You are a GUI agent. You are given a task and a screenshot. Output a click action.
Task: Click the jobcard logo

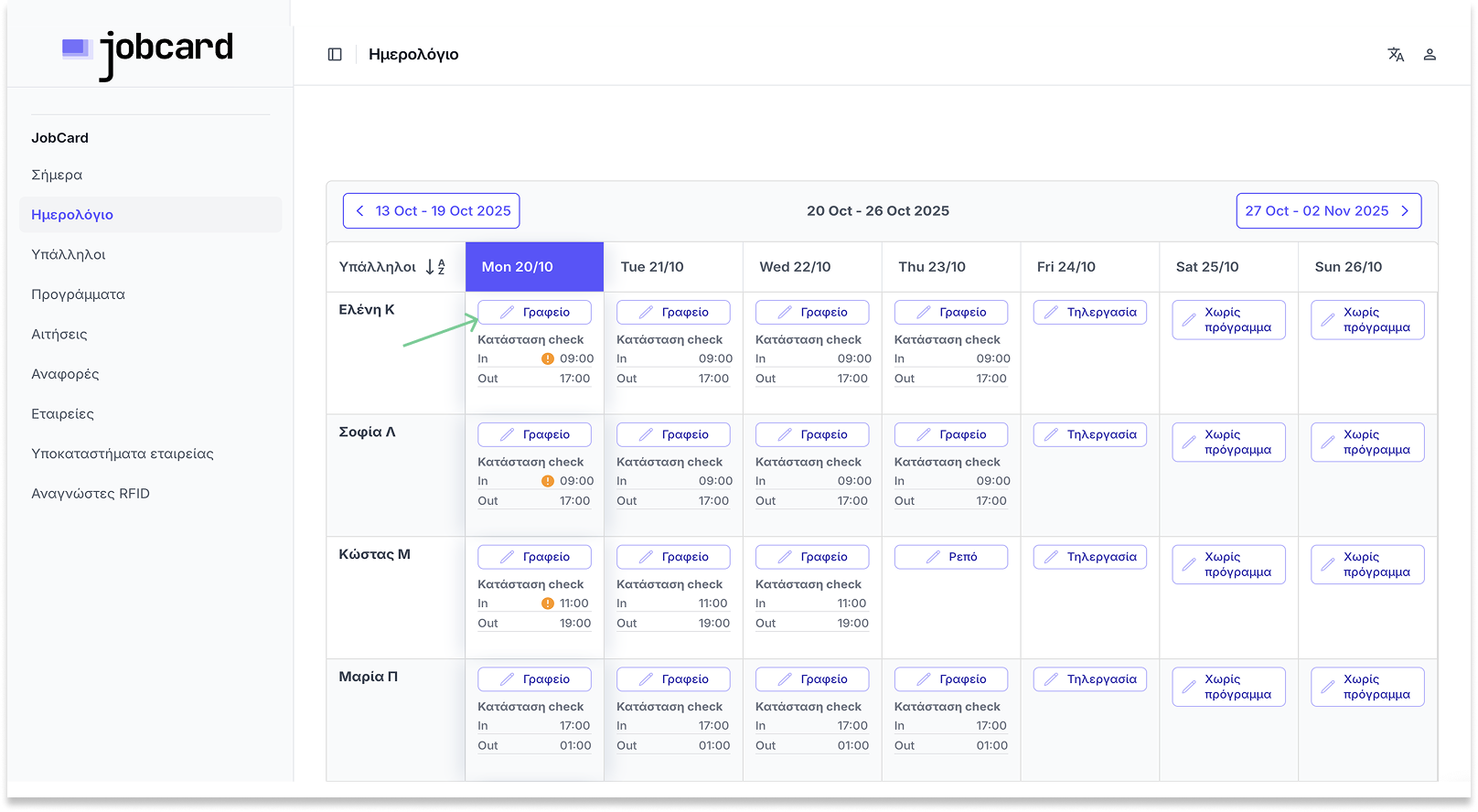pos(147,52)
